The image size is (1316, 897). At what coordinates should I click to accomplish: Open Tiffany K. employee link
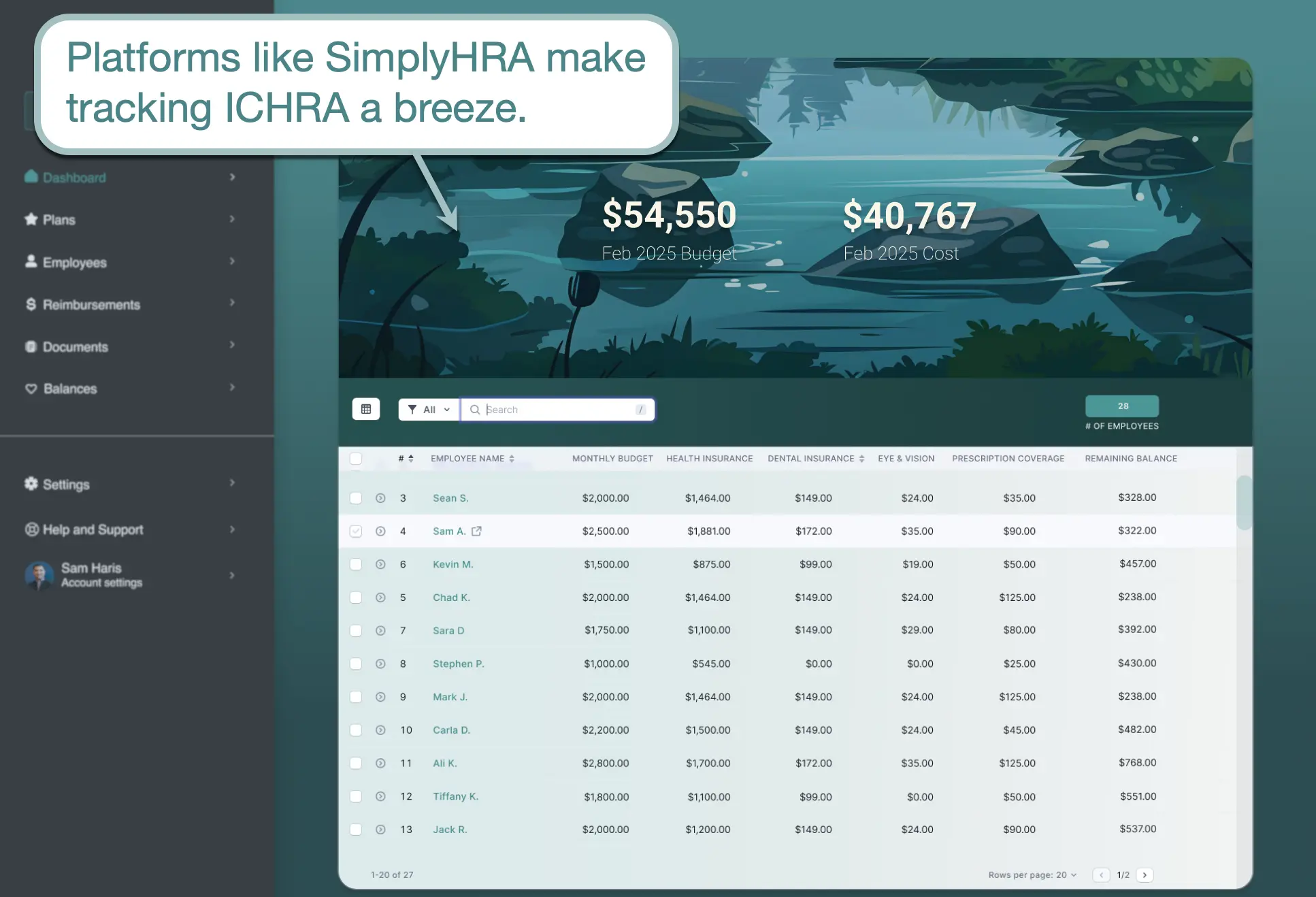click(x=455, y=796)
